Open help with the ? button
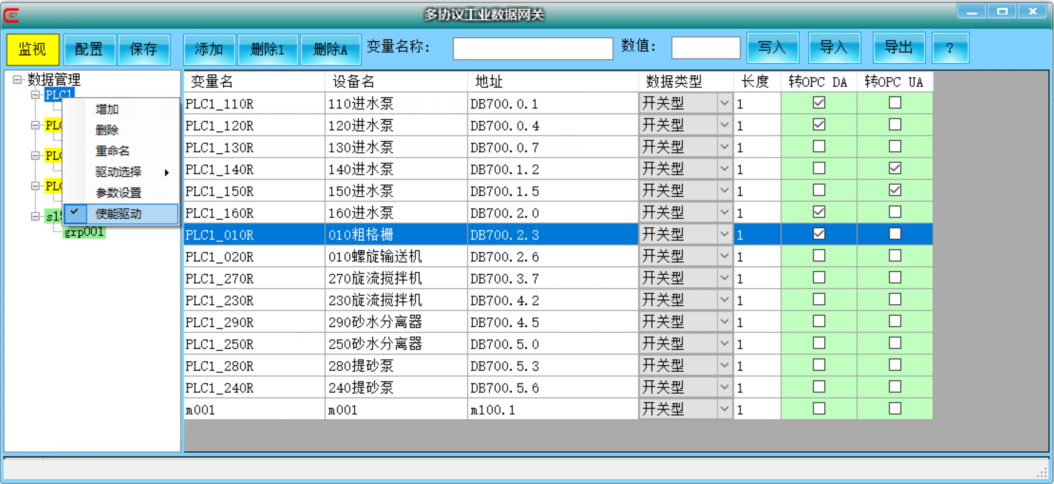Image resolution: width=1054 pixels, height=484 pixels. click(x=950, y=48)
